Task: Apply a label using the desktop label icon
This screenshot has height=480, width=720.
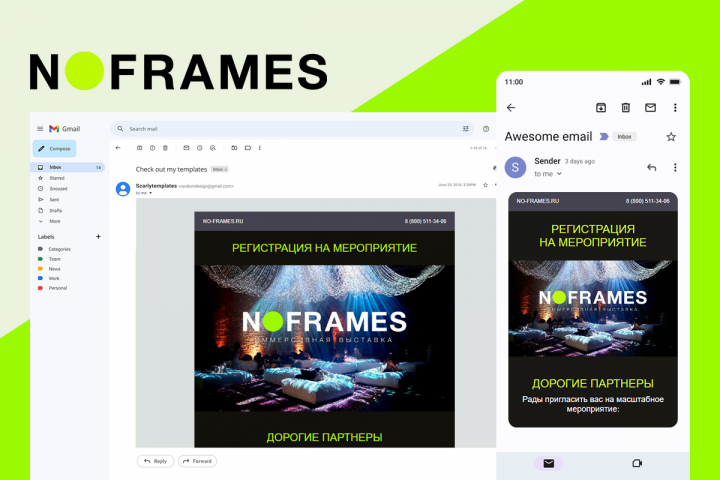Action: pyautogui.click(x=248, y=148)
